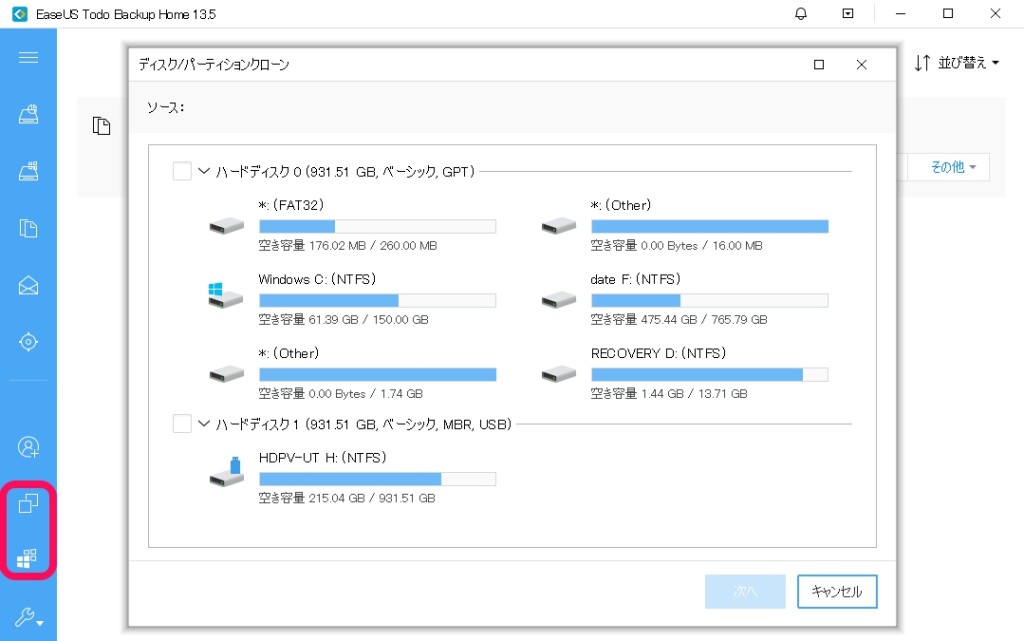Click the 'date F: (NTFS)' label
This screenshot has width=1024, height=641.
tap(635, 279)
